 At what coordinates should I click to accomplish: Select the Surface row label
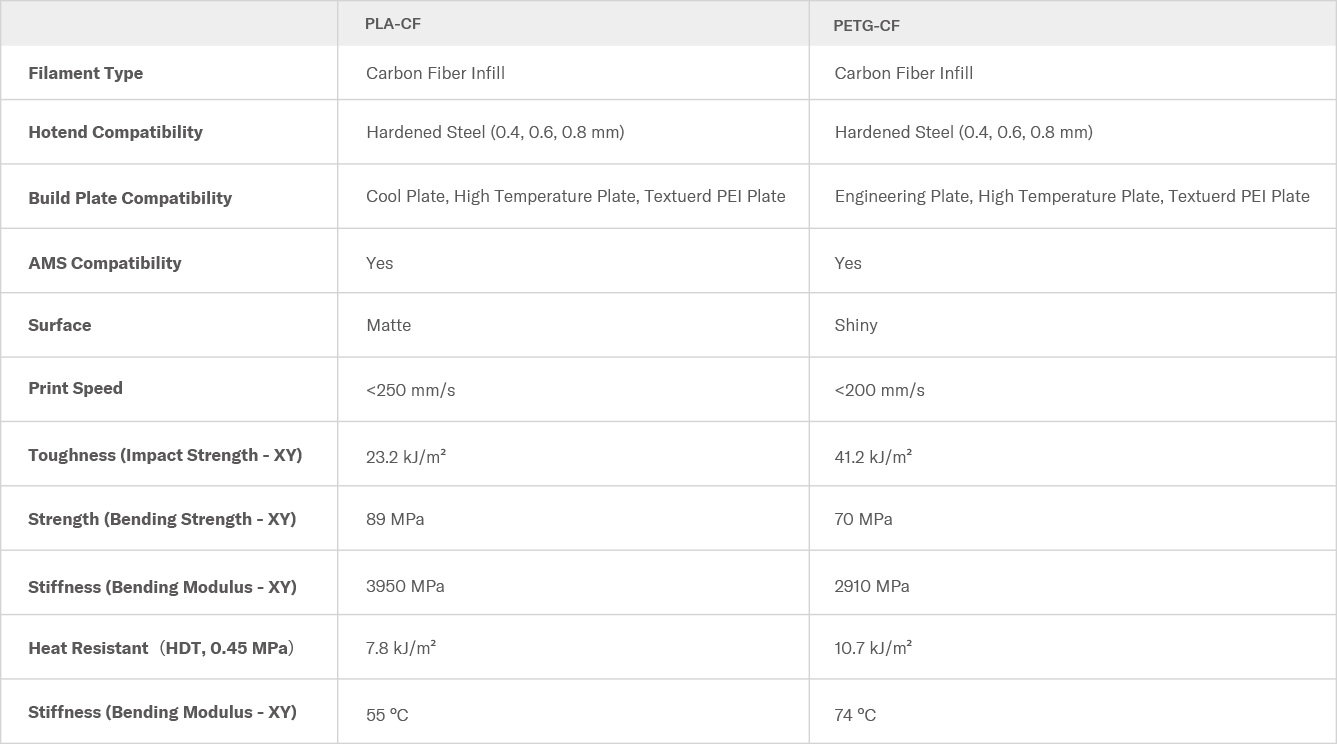pos(60,325)
